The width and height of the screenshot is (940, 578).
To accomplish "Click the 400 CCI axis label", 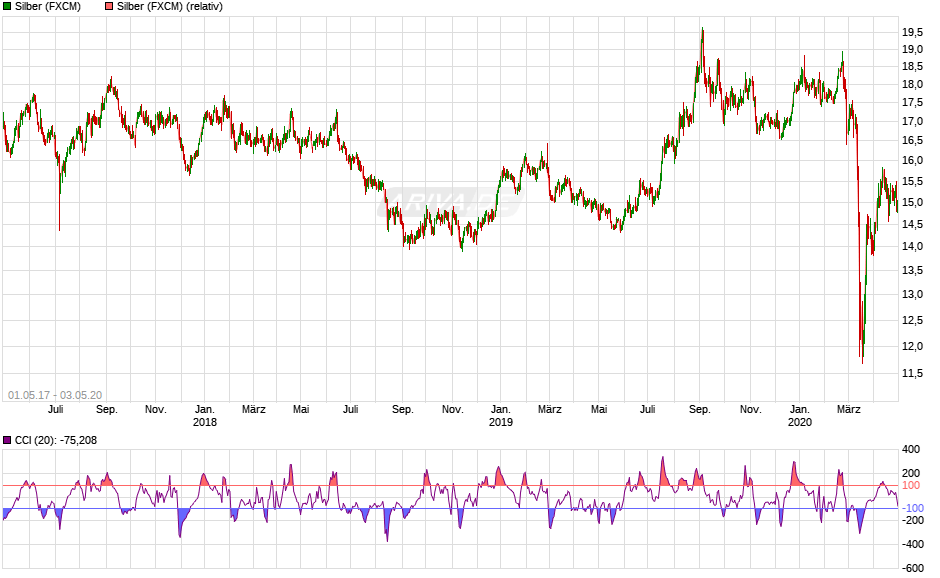I will (911, 450).
